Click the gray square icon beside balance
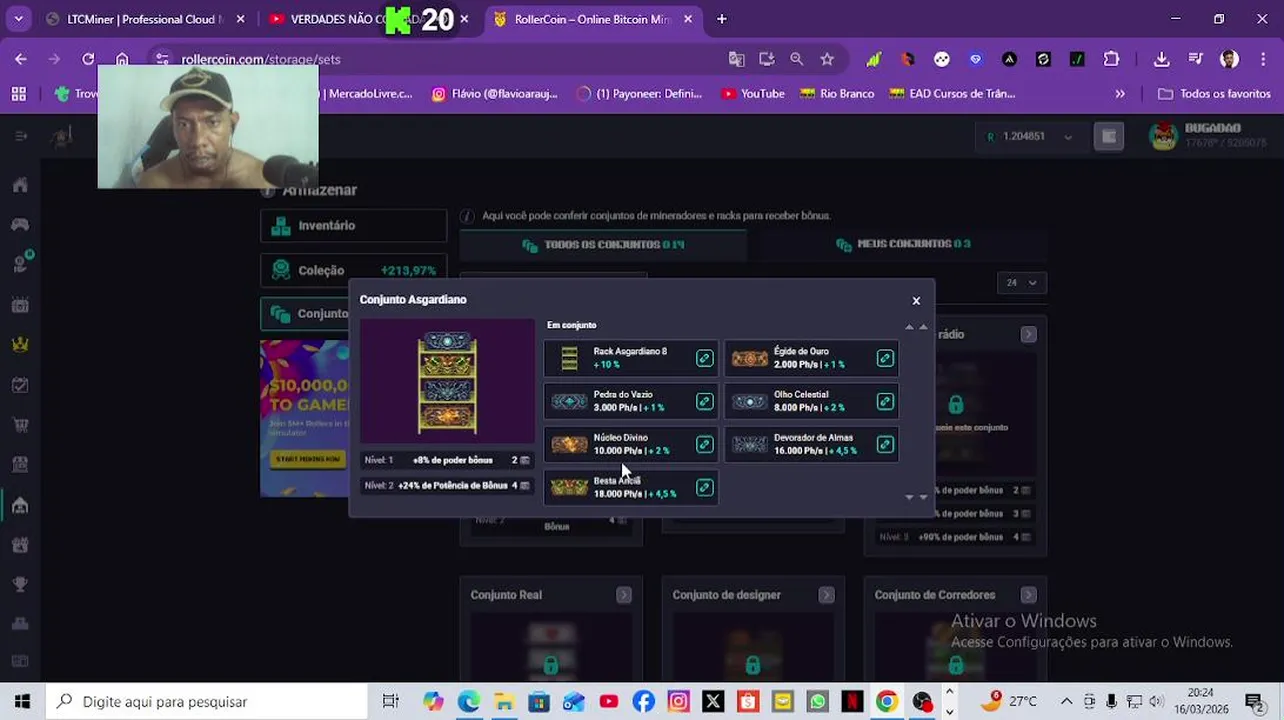 pyautogui.click(x=1109, y=136)
